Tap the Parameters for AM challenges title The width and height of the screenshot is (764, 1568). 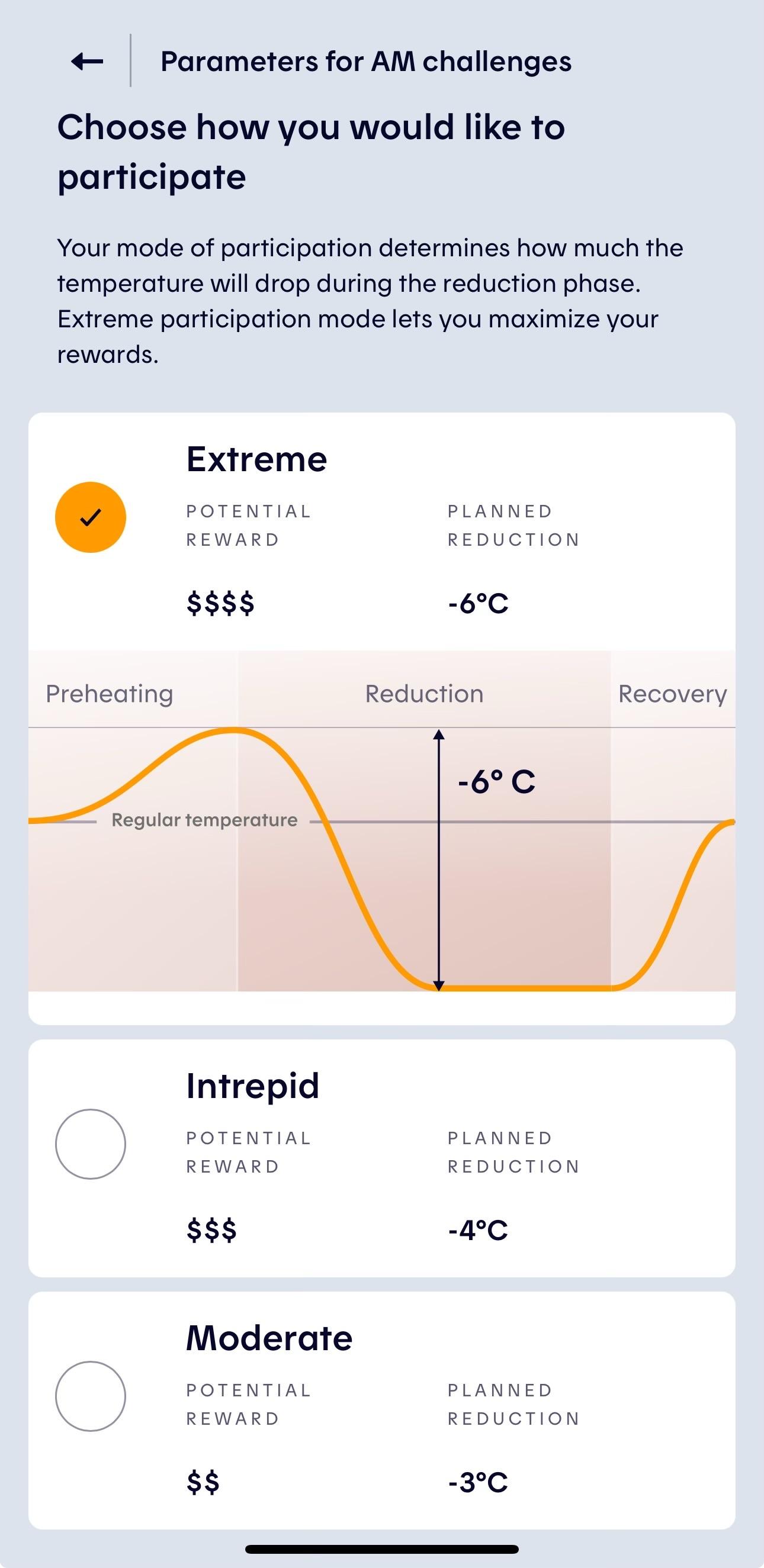(x=365, y=62)
